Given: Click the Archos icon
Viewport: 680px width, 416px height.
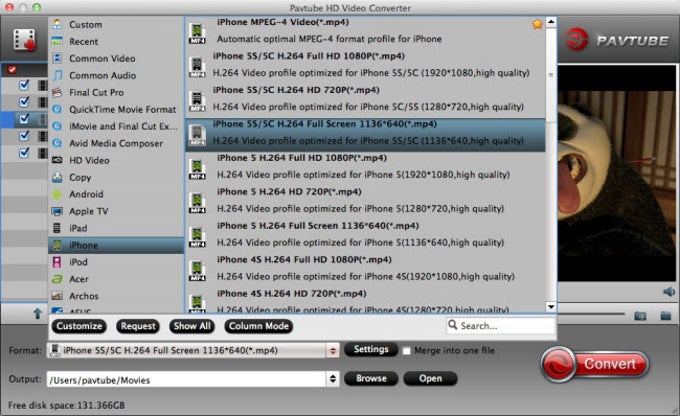Looking at the screenshot, I should tap(57, 296).
